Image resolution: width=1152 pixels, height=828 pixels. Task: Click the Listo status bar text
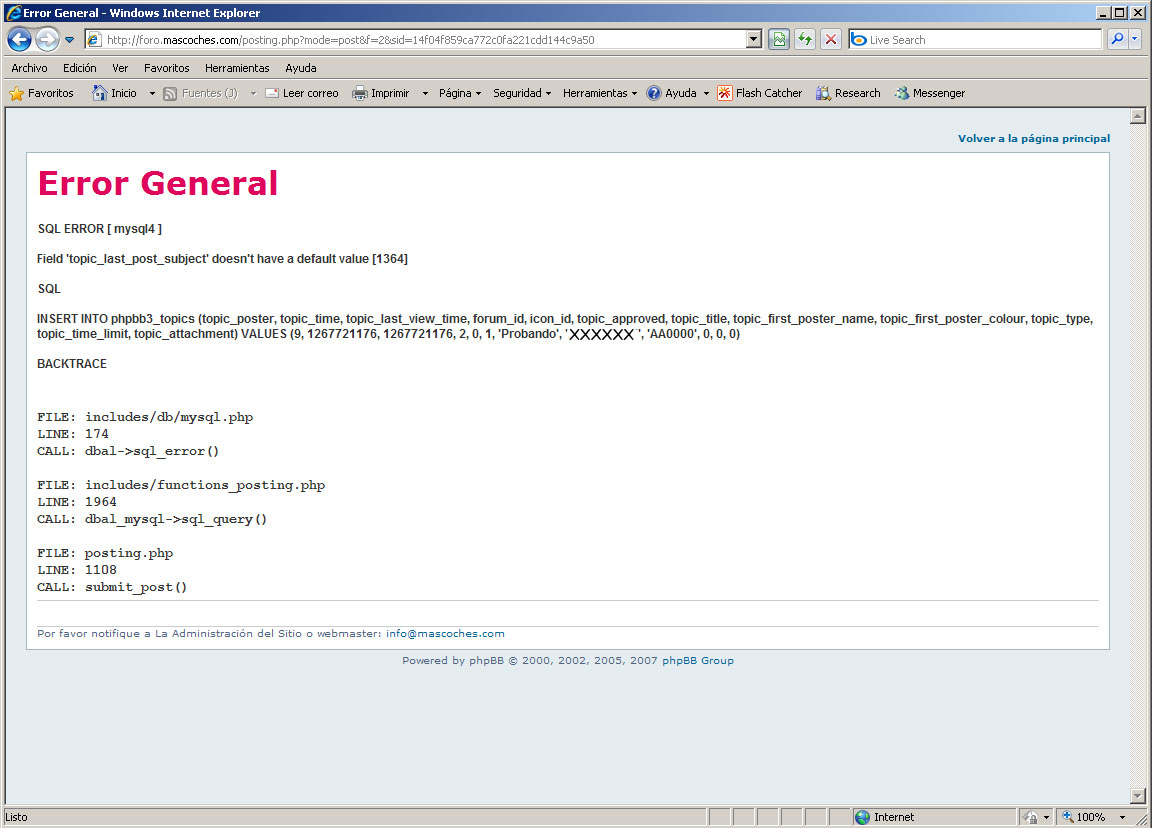16,817
